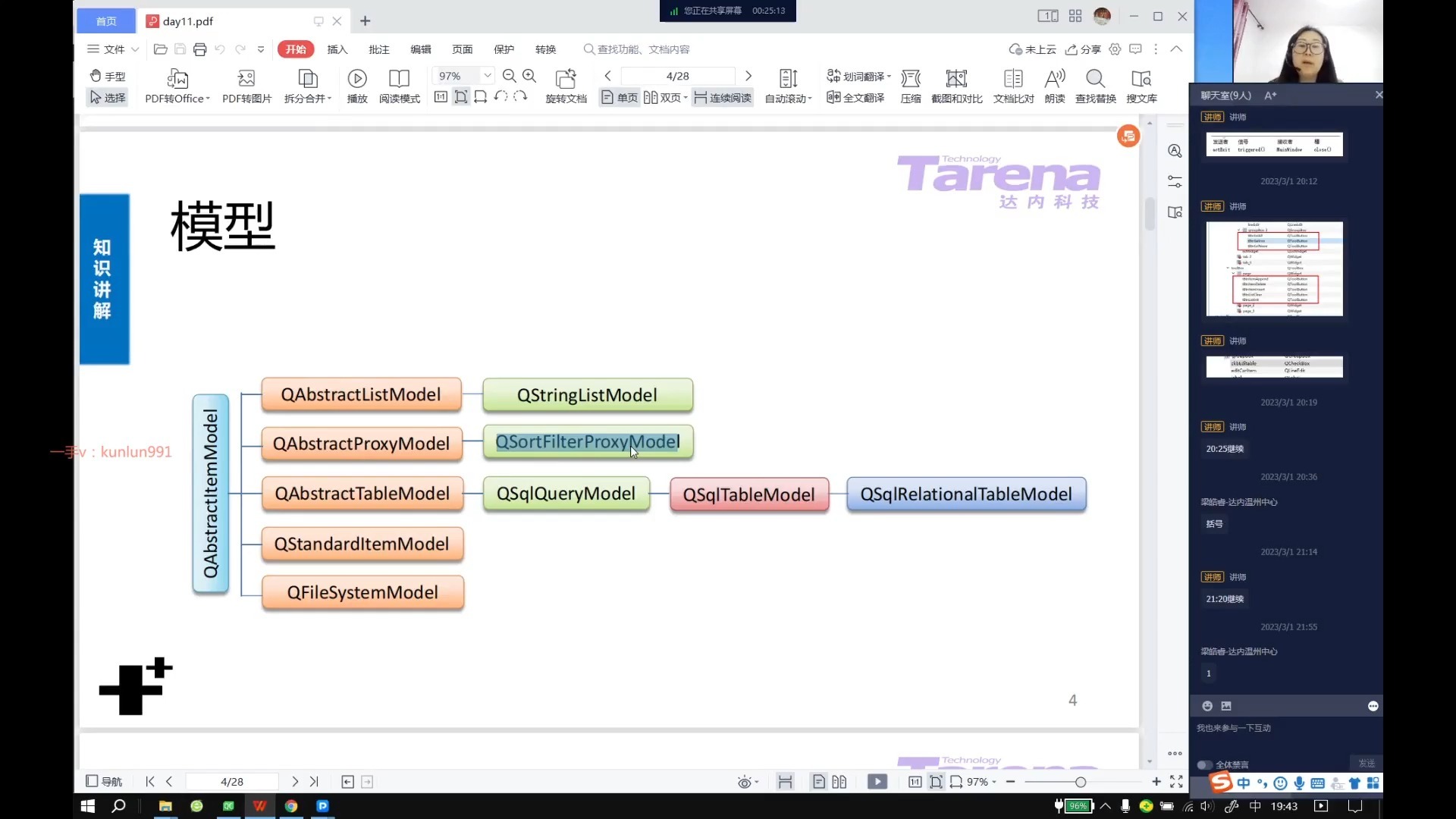Screen dimensions: 1456x819
Task: Open the 97% zoom level dropdown
Action: point(488,76)
